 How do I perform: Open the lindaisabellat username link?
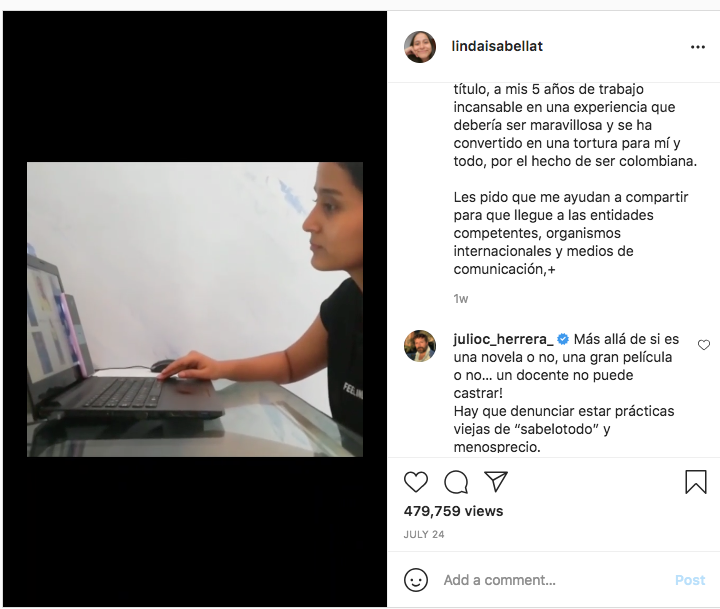497,46
